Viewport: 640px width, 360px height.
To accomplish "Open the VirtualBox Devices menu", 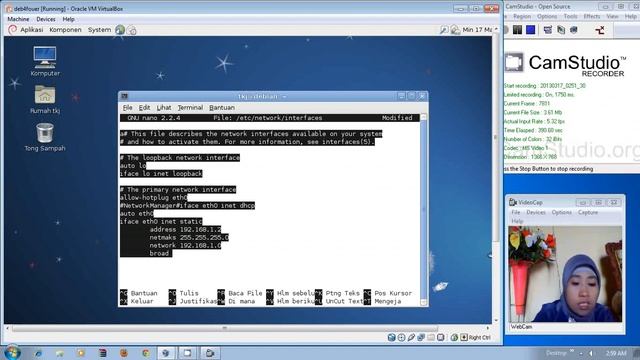I will 46,19.
